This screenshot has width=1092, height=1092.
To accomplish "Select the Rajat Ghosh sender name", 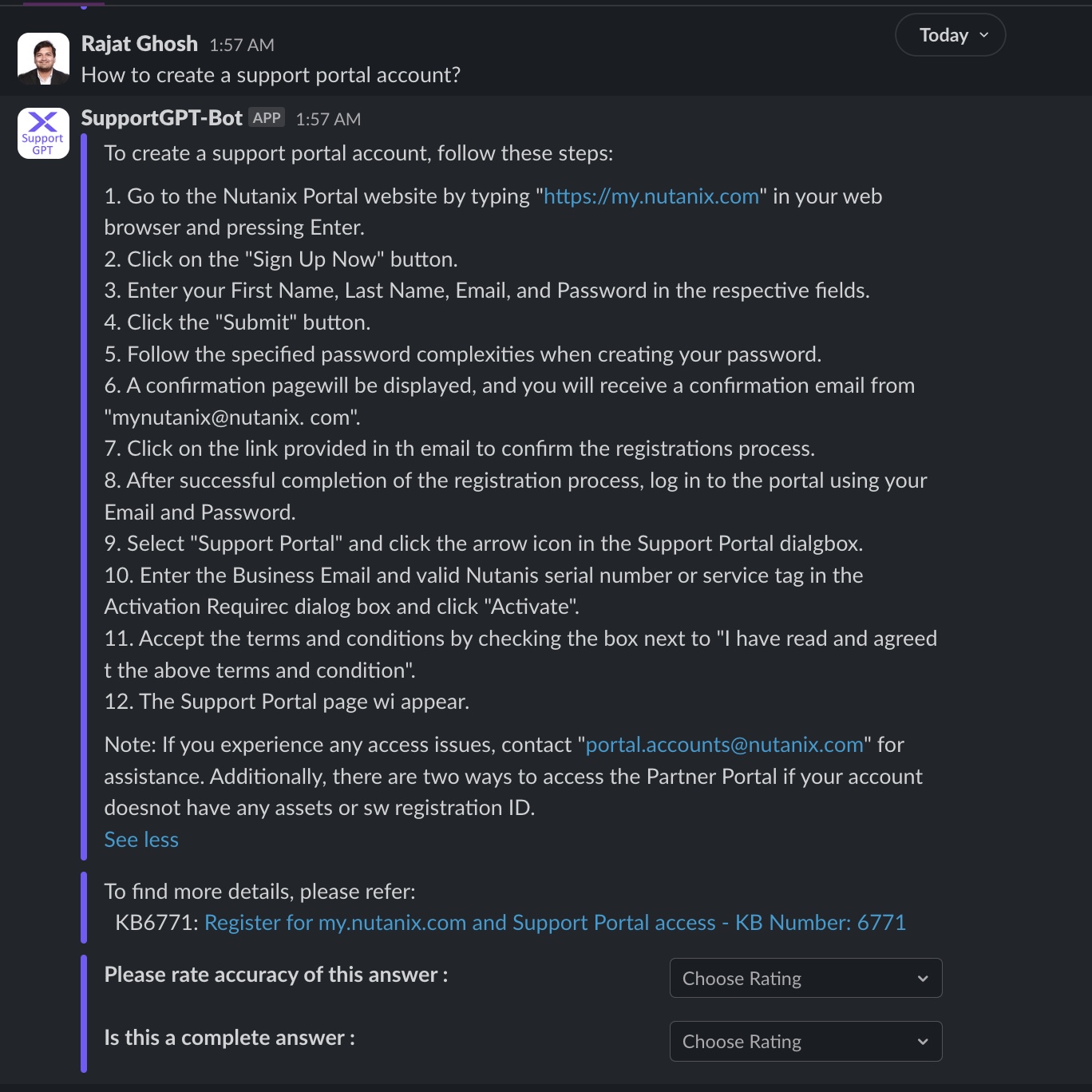I will [x=140, y=44].
